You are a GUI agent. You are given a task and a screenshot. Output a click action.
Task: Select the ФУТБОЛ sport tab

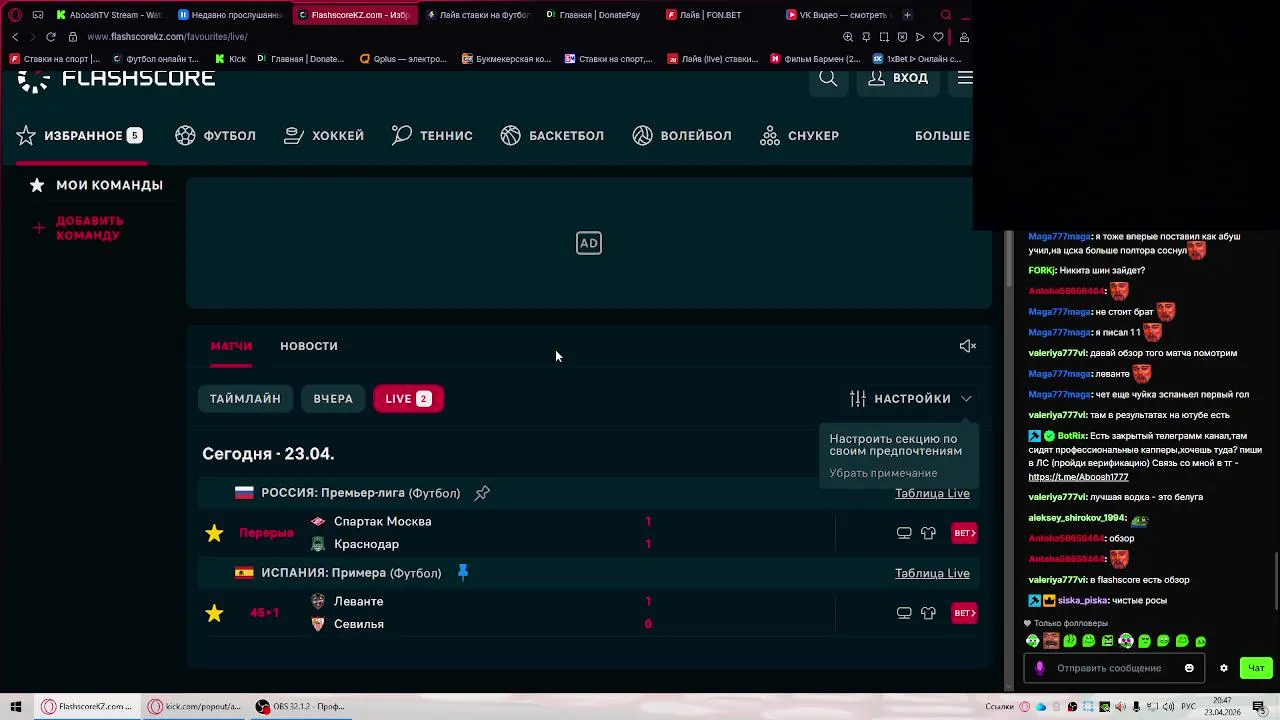216,136
